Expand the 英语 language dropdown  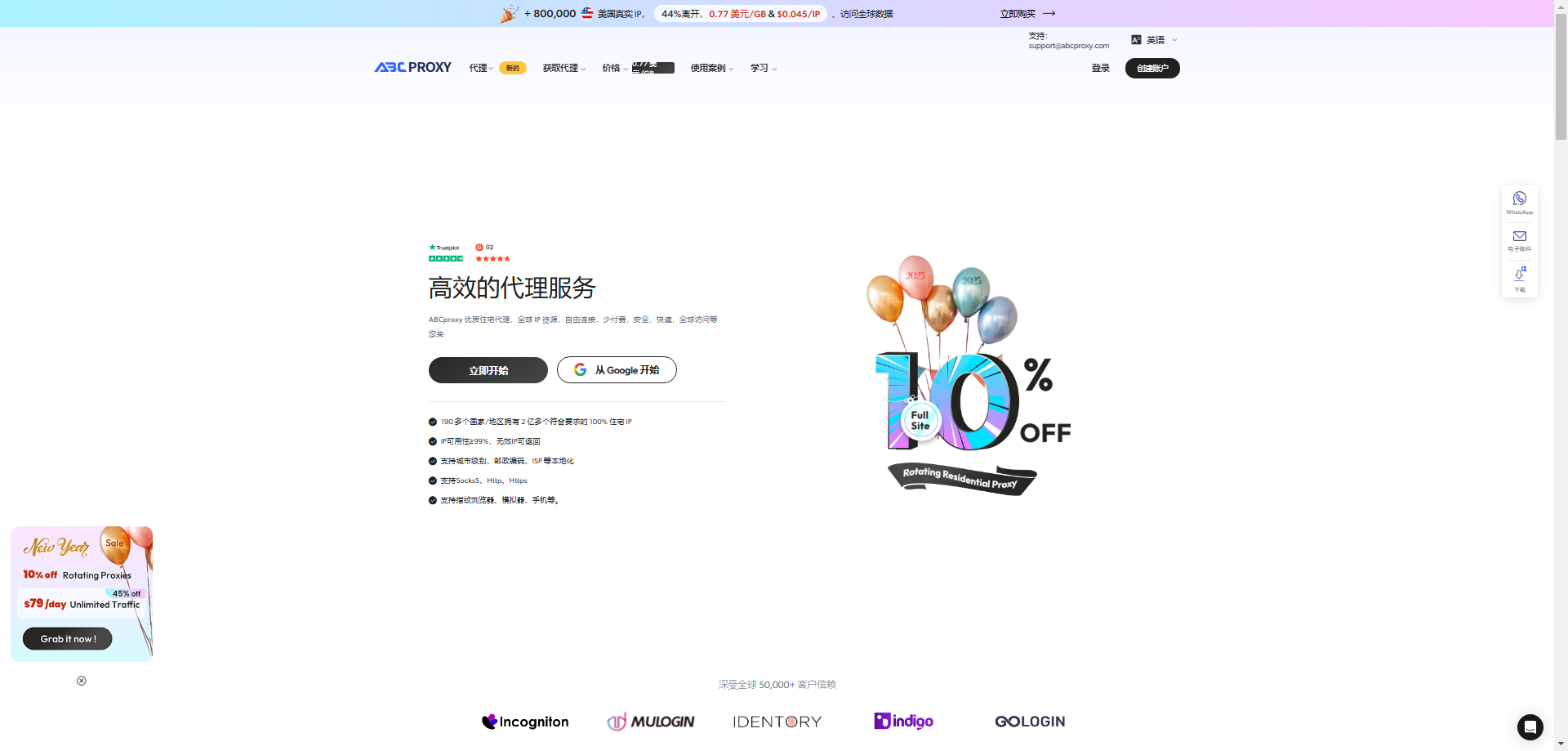[1155, 40]
